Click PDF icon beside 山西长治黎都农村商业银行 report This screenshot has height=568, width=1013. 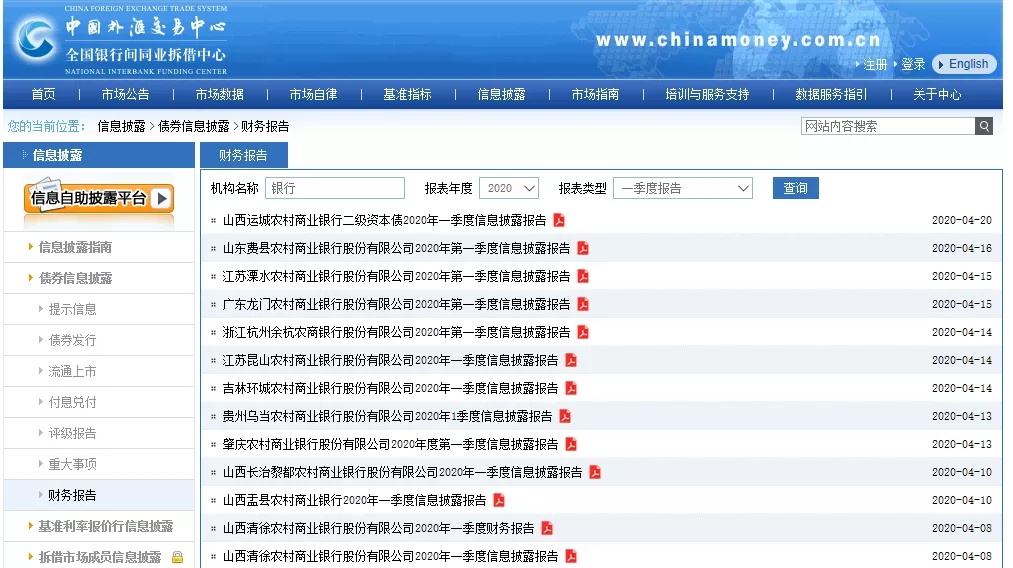click(595, 472)
